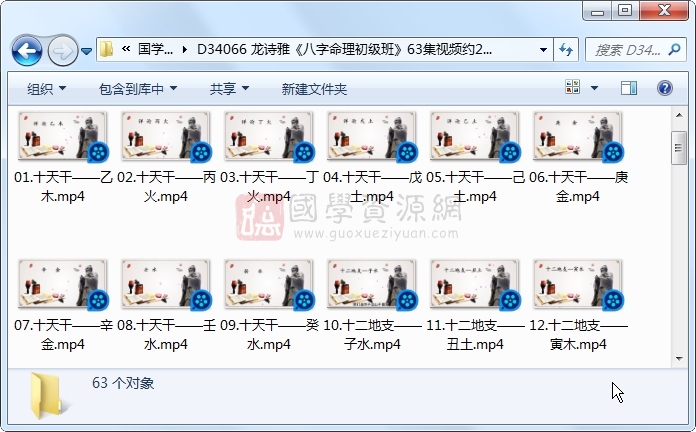This screenshot has height=432, width=696.
Task: Click file name 05.十天干——己土.mp4
Action: (x=475, y=187)
